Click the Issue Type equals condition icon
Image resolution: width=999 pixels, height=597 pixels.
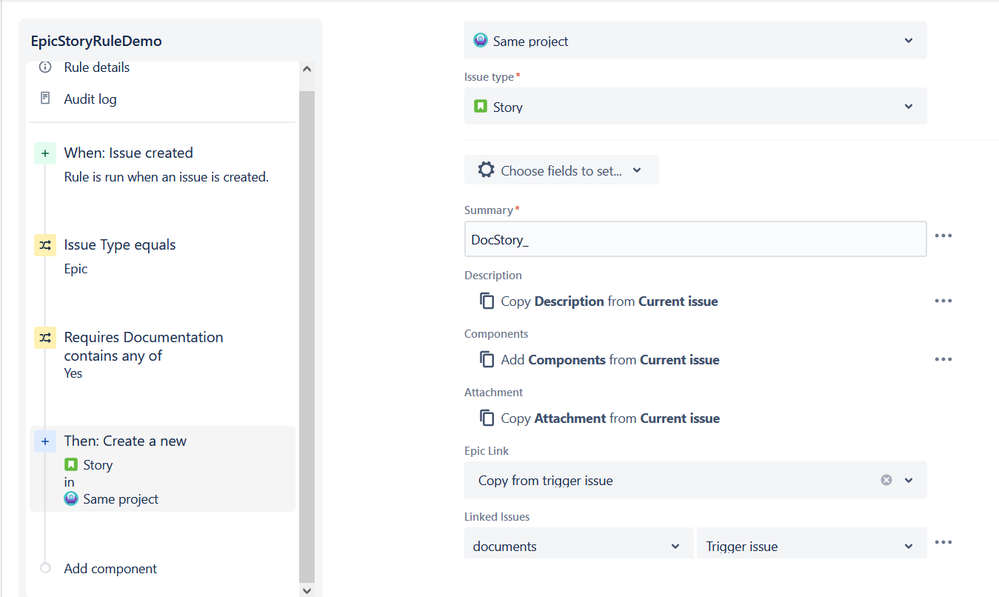(x=45, y=245)
